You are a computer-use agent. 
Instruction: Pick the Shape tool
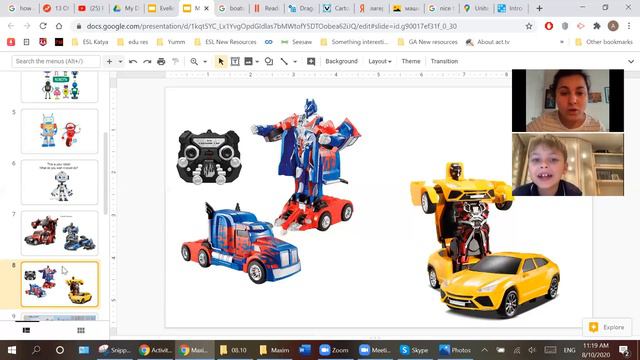(269, 62)
